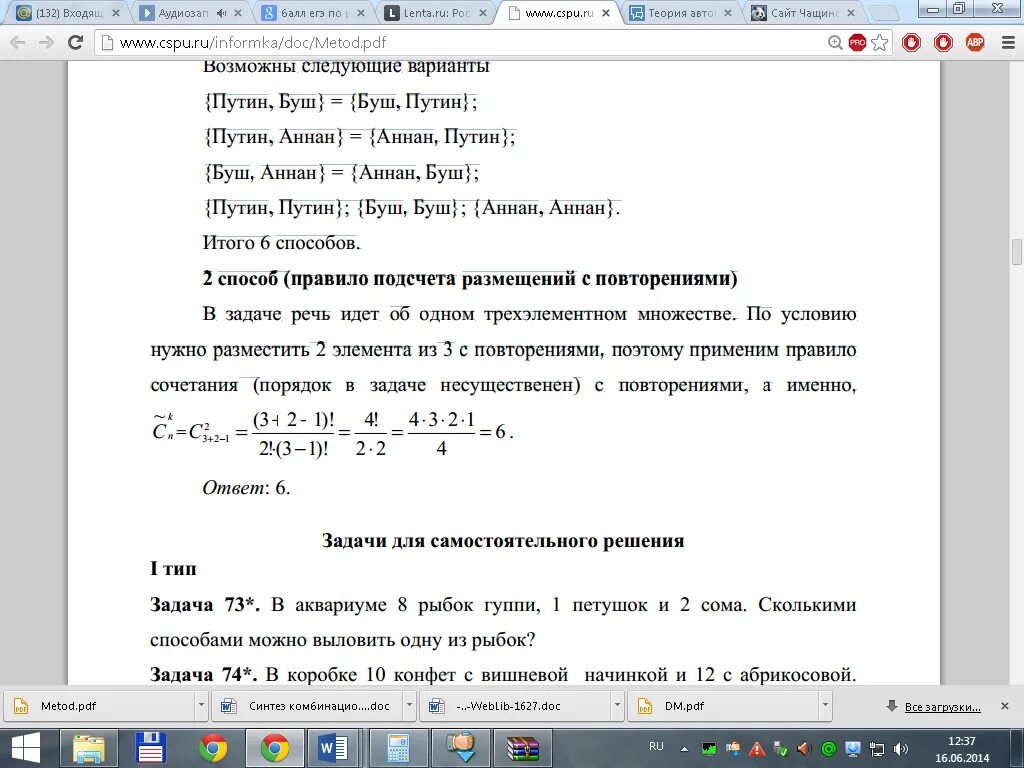This screenshot has height=768, width=1024.
Task: Open the Chrome hamburger menu
Action: click(x=1008, y=42)
